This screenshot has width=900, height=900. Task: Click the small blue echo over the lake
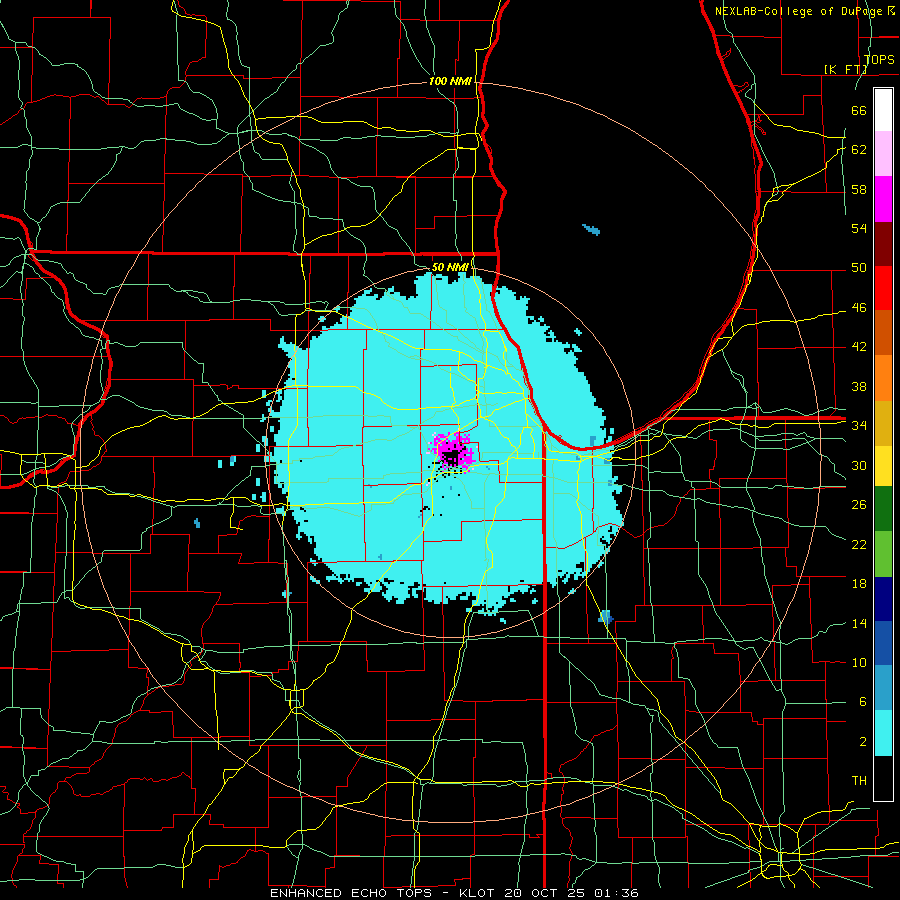(x=591, y=230)
